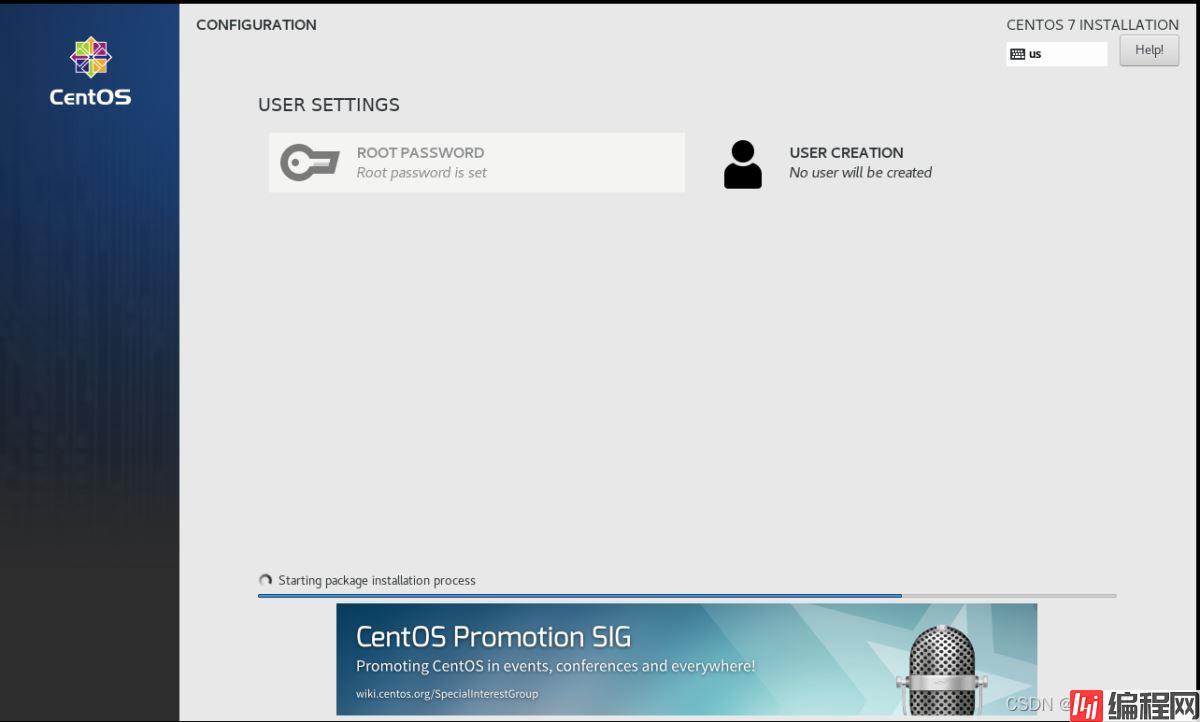Click the CONFIGURATION heading

(256, 25)
